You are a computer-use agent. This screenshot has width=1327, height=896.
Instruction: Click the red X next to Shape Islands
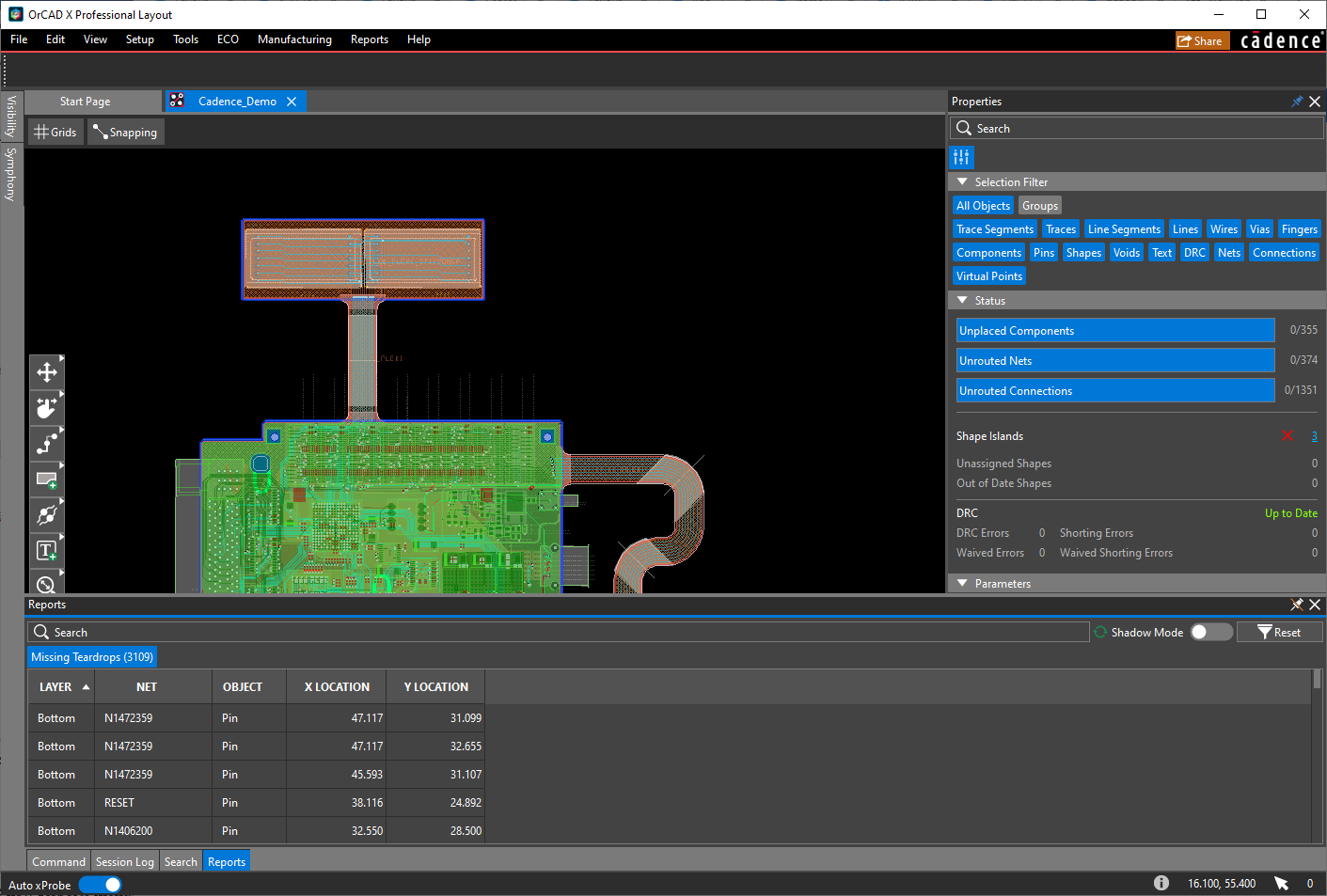pyautogui.click(x=1288, y=435)
